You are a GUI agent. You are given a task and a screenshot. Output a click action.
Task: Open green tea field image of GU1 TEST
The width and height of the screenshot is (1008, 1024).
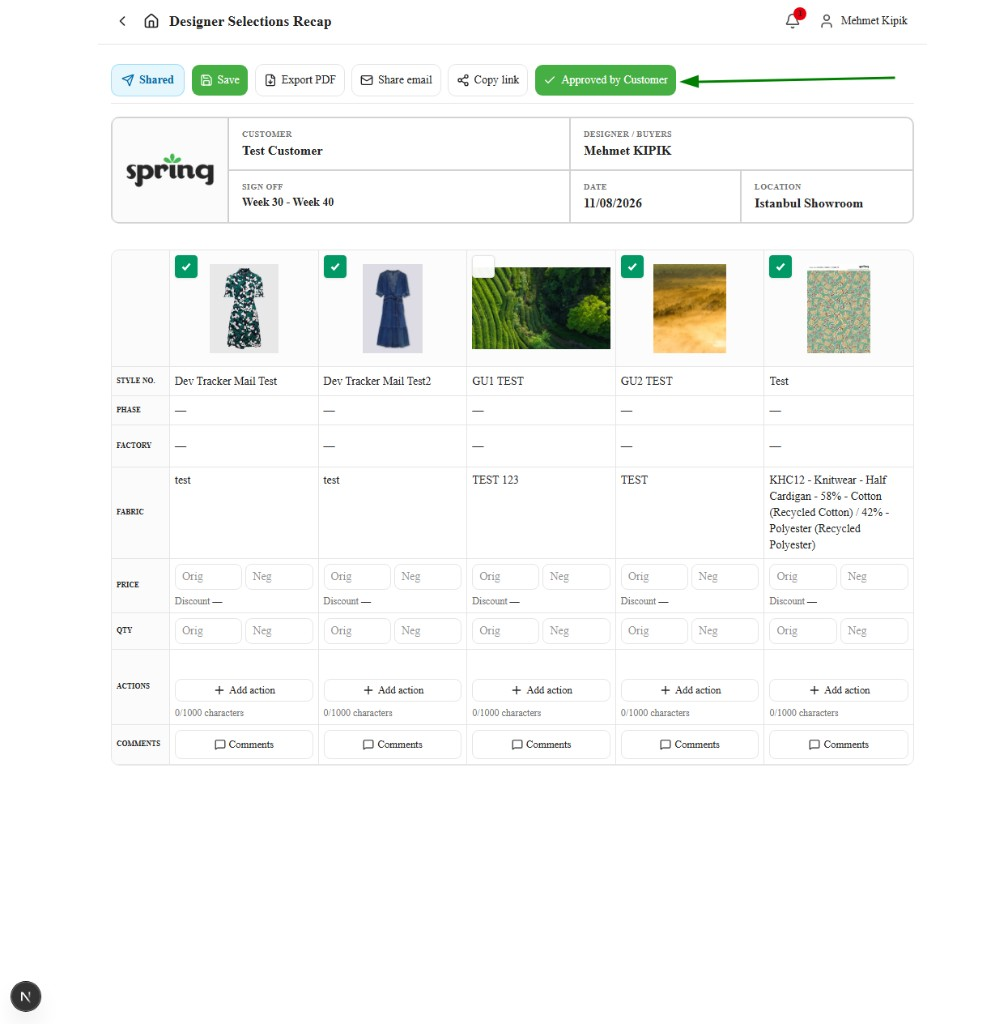coord(541,308)
